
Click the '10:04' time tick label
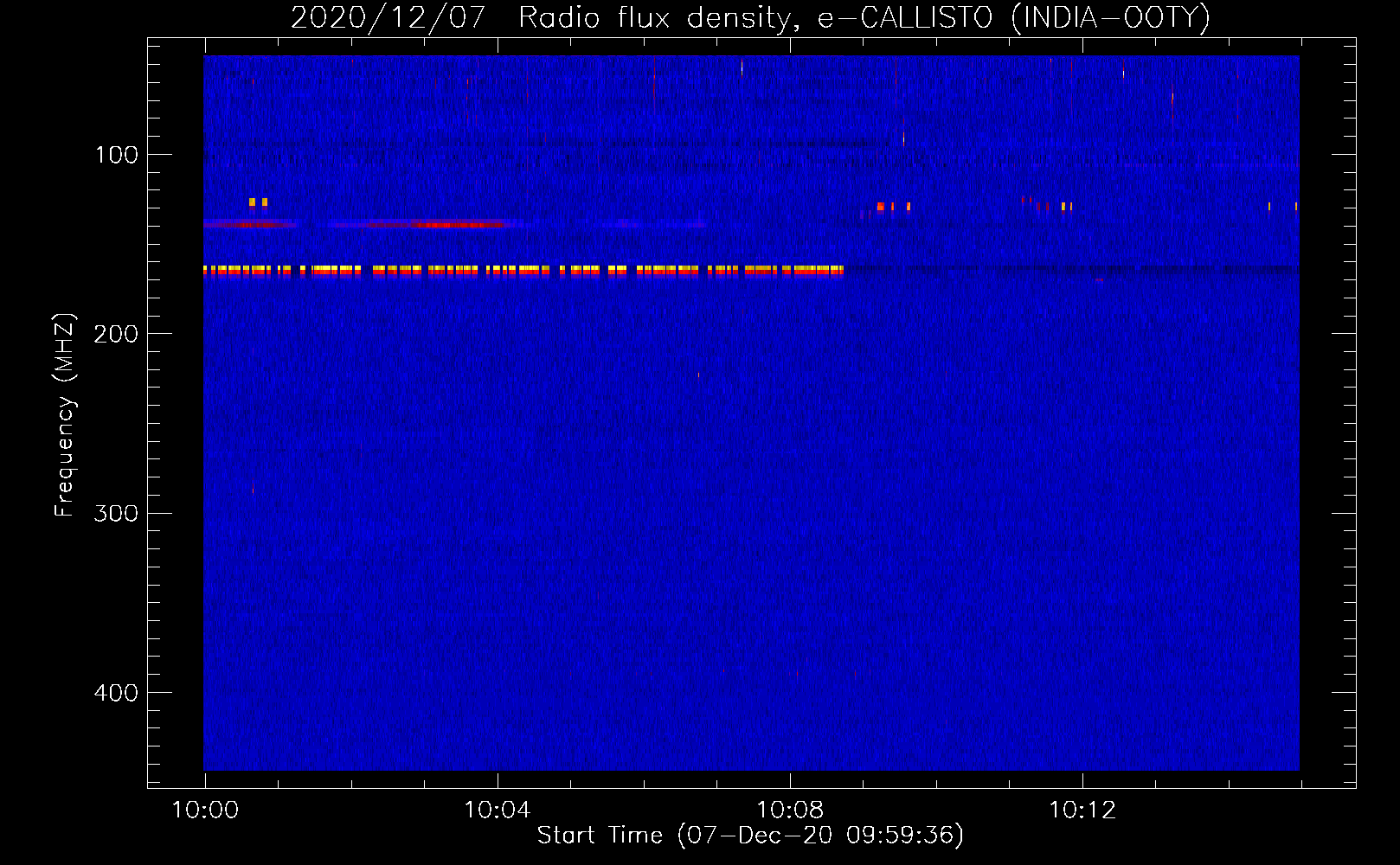pyautogui.click(x=497, y=810)
